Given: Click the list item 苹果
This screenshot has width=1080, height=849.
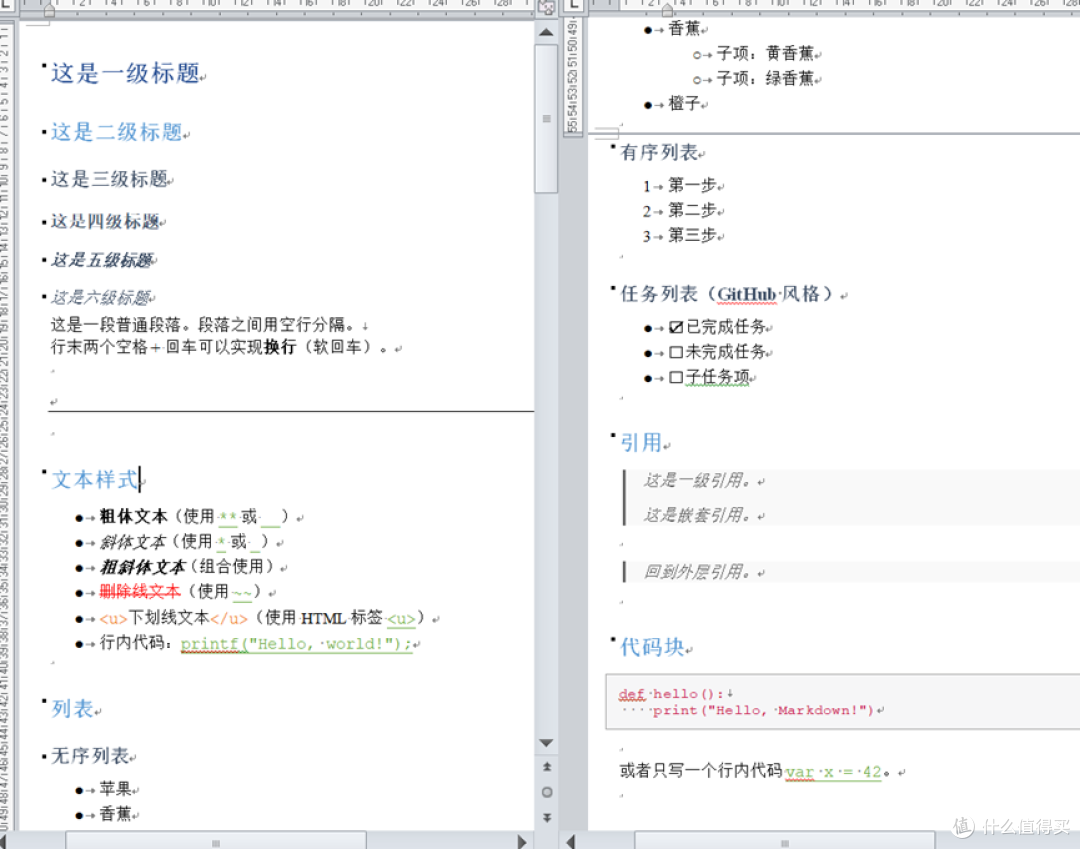Looking at the screenshot, I should (115, 789).
